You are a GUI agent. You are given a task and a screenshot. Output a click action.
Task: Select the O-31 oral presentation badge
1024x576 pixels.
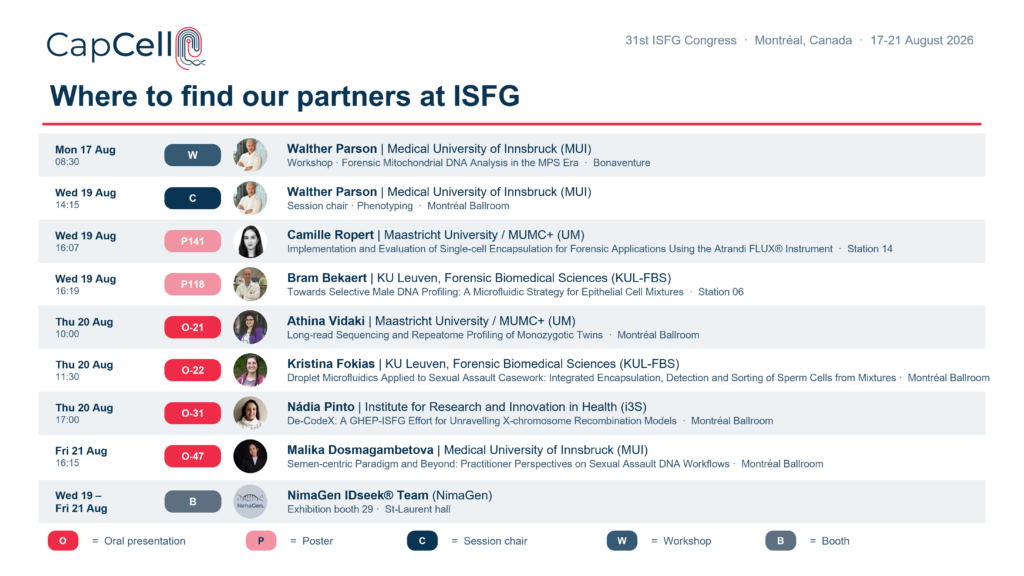click(193, 413)
